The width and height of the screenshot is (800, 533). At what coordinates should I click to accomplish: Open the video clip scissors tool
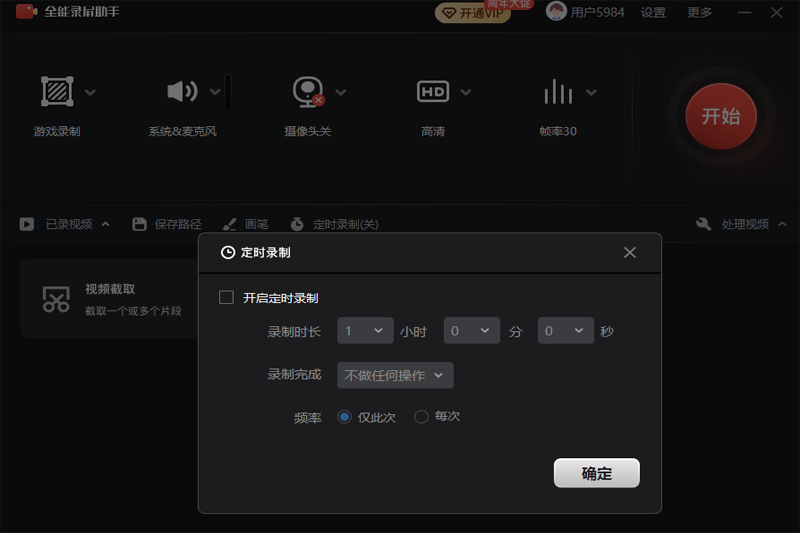point(56,298)
